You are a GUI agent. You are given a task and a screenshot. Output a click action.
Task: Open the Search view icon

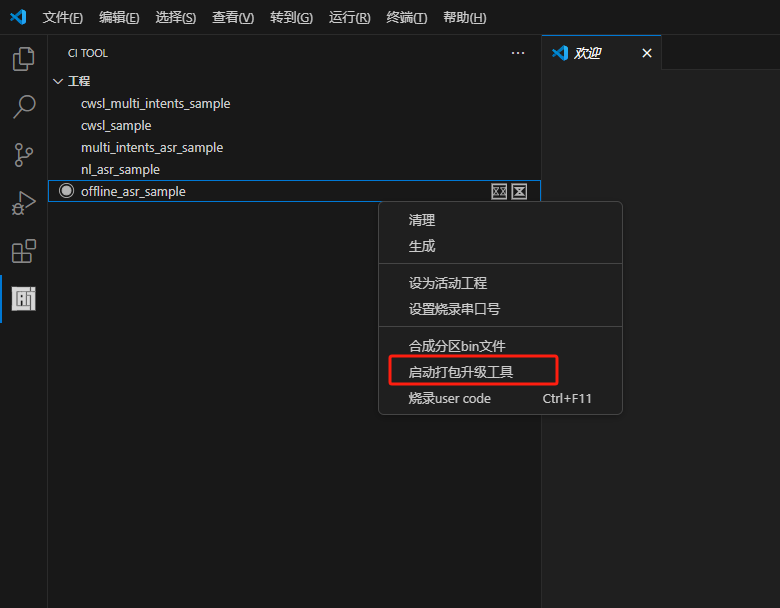point(23,107)
